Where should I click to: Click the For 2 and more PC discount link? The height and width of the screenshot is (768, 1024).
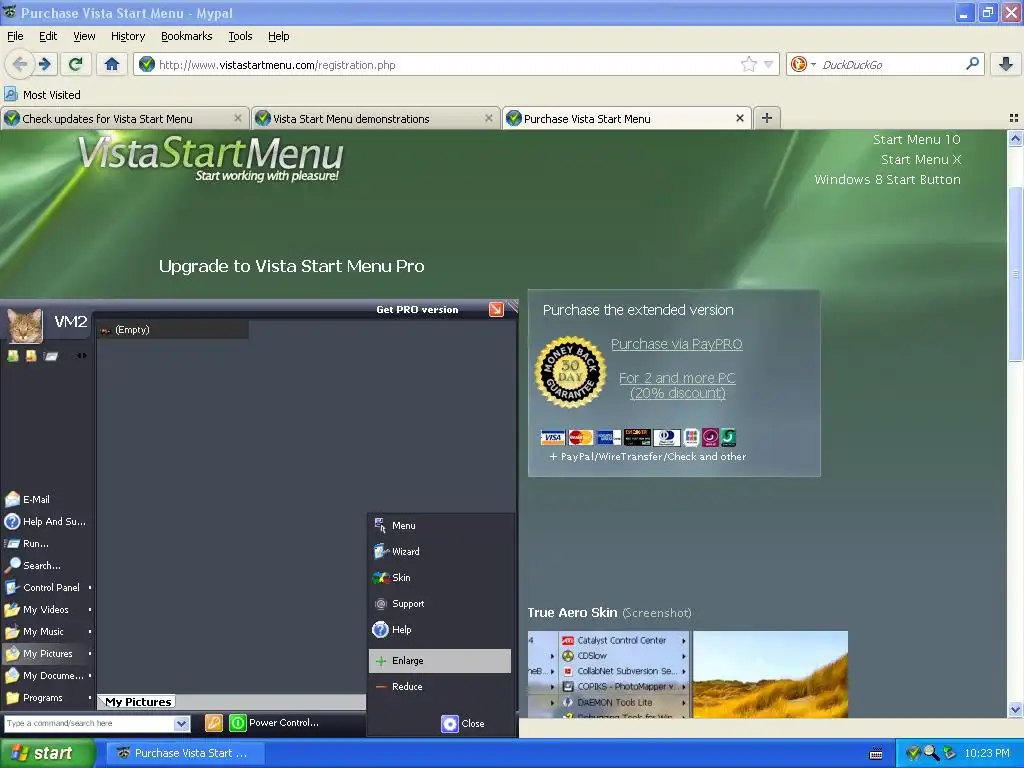[x=677, y=385]
